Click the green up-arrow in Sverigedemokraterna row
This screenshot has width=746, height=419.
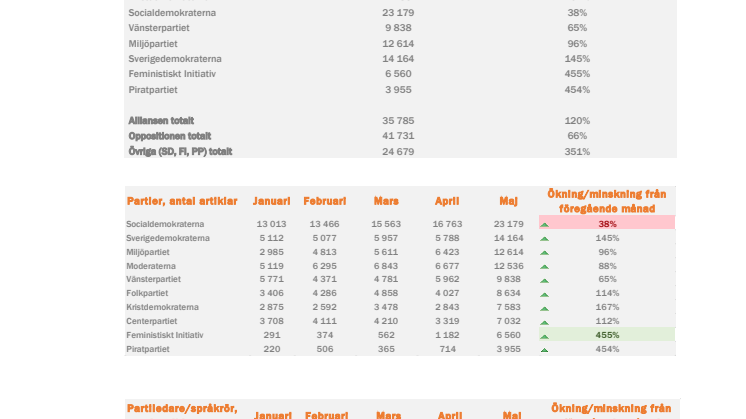click(545, 239)
